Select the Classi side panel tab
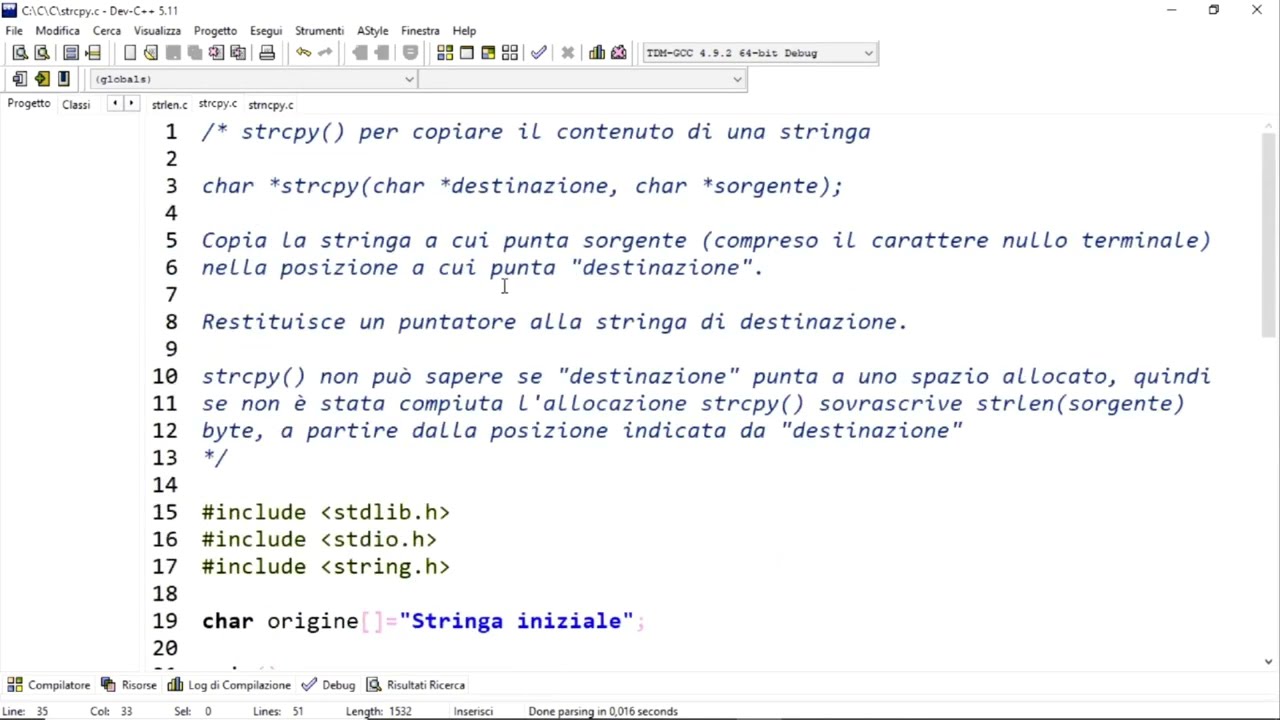1280x720 pixels. [76, 105]
